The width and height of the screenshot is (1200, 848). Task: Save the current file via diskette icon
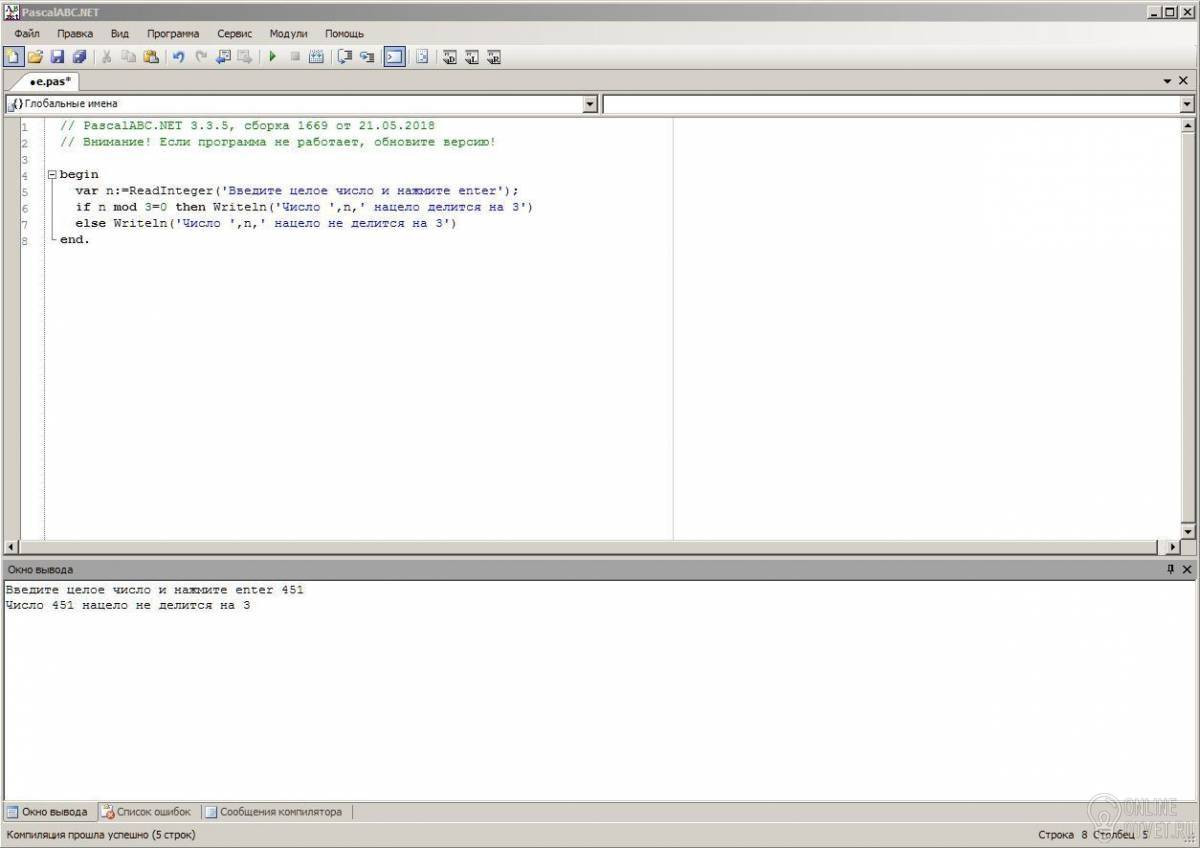tap(57, 57)
